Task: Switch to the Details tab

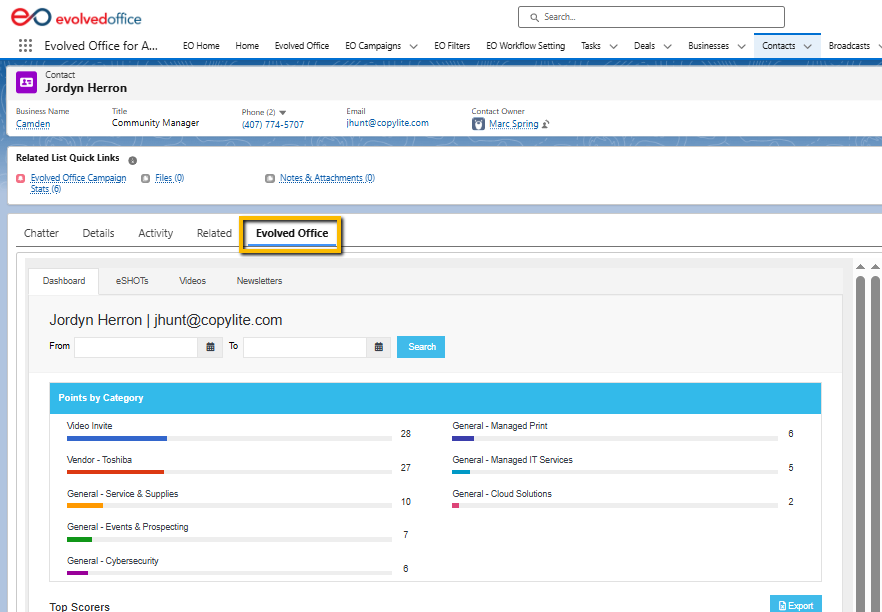Action: 98,233
